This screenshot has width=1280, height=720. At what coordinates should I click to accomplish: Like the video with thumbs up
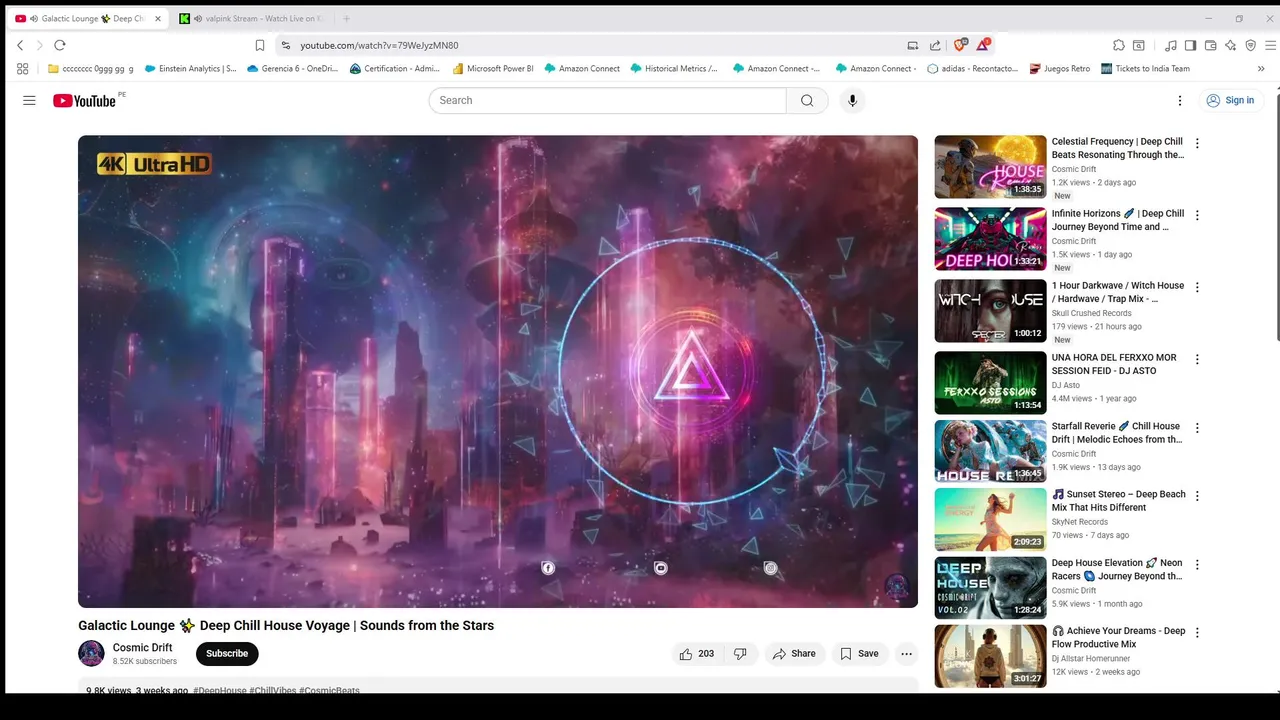point(696,654)
